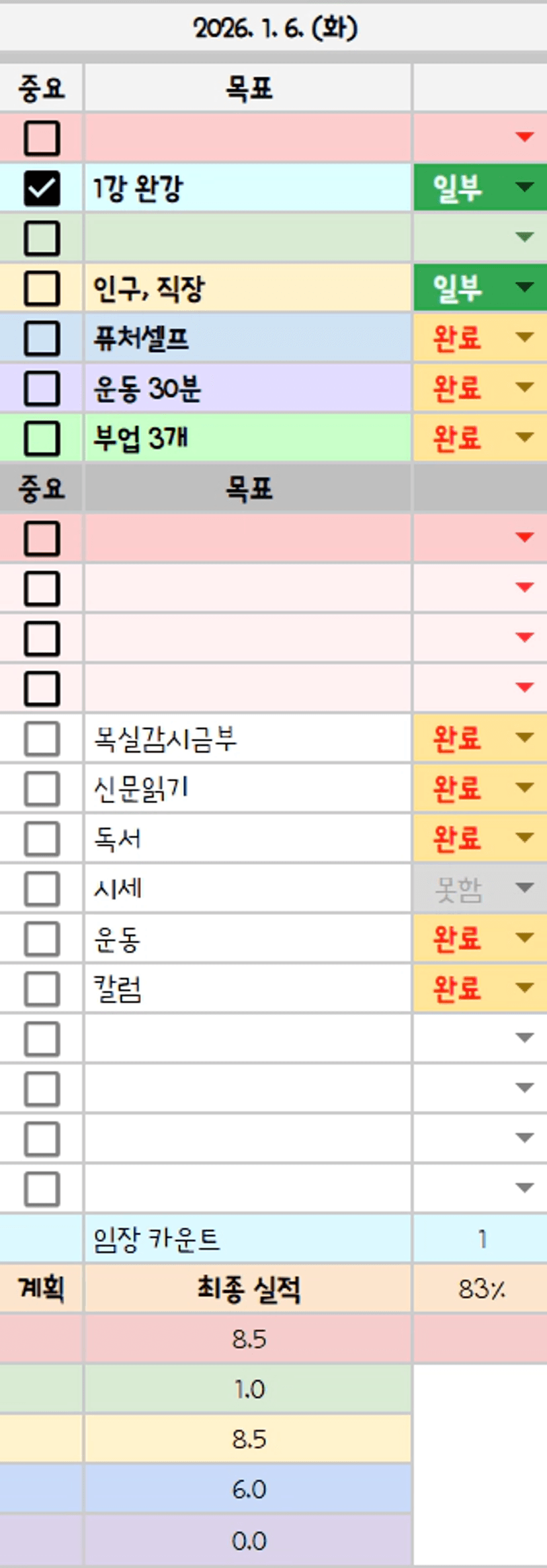Select the 임장 카운트 value cell
Image resolution: width=547 pixels, height=1568 pixels.
[481, 1239]
